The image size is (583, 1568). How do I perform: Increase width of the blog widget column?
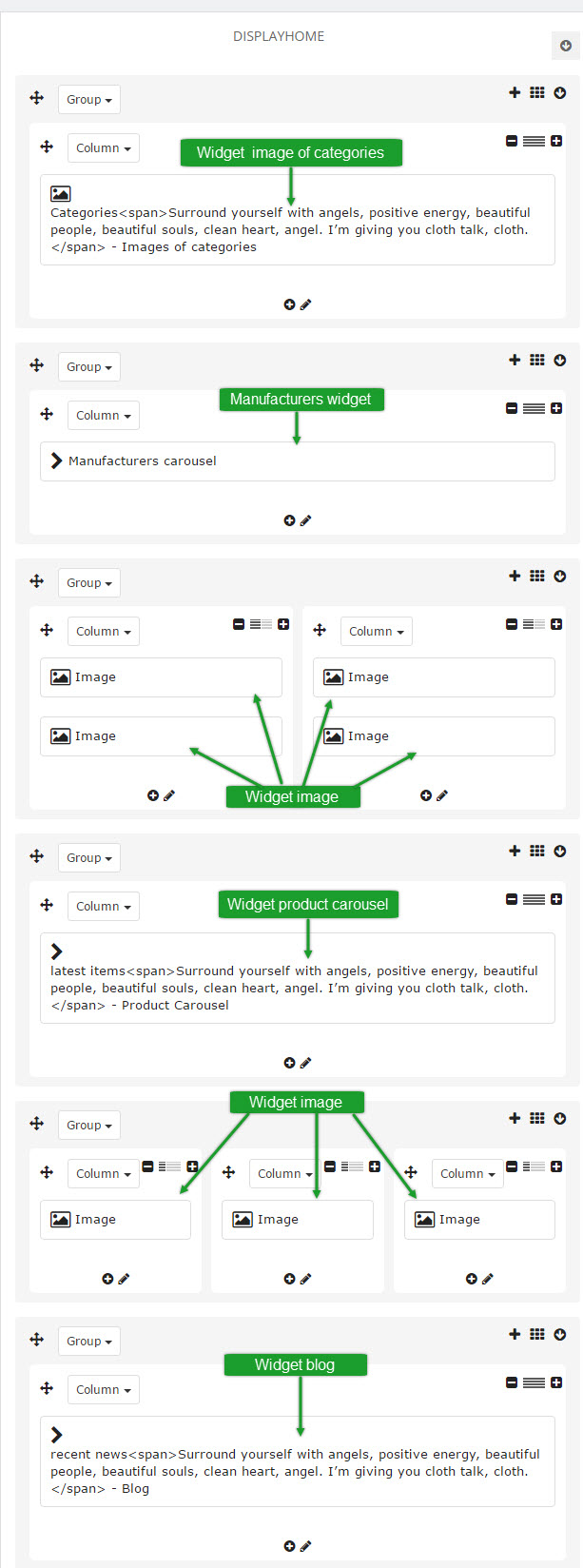pyautogui.click(x=556, y=1382)
